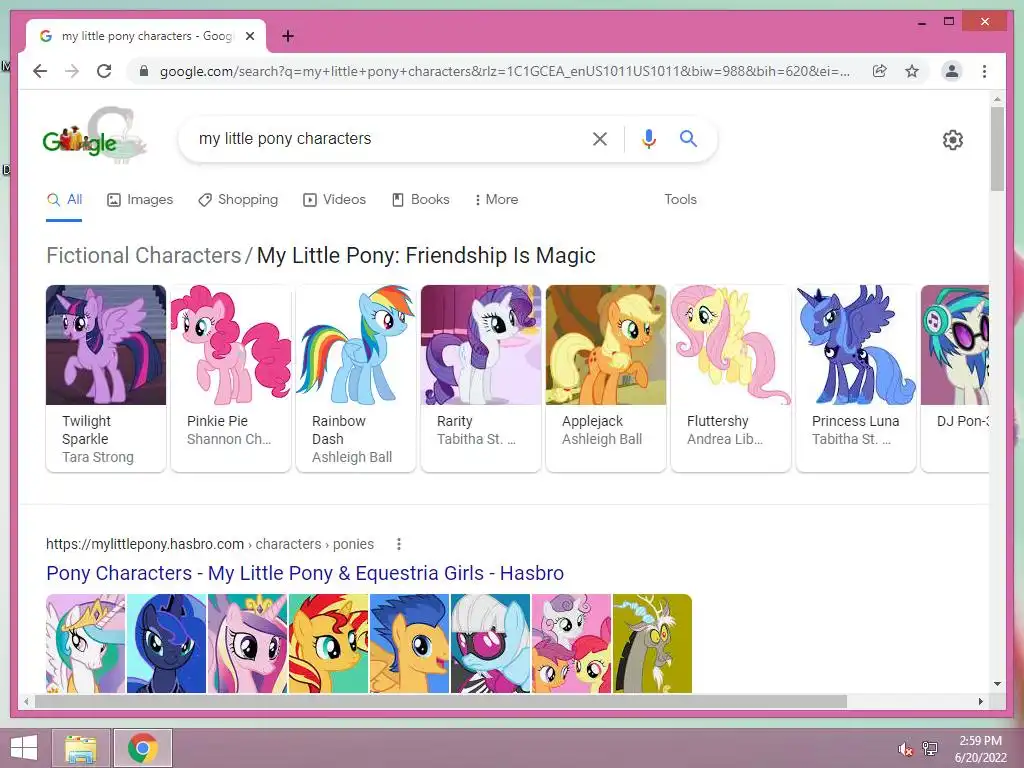Share this page from the address bar
This screenshot has width=1024, height=768.
click(x=880, y=71)
